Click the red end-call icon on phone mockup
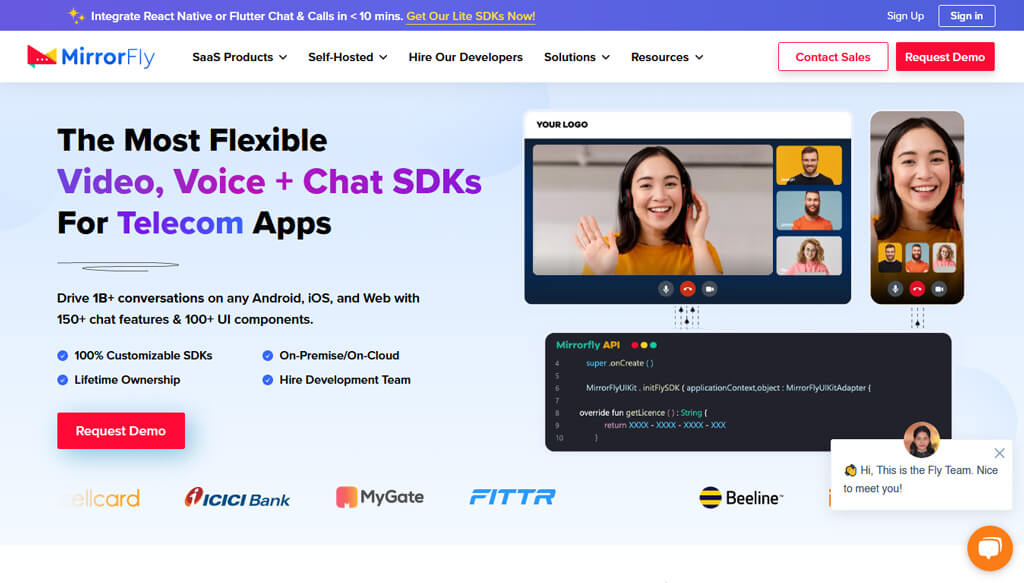This screenshot has height=583, width=1024. pos(917,289)
